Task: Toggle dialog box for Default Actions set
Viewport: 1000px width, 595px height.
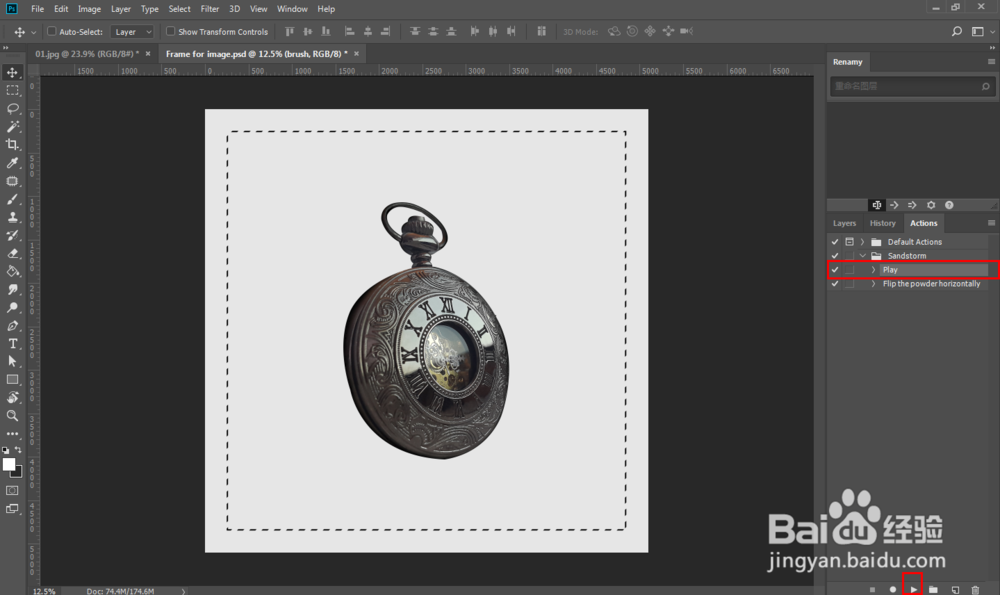Action: (849, 242)
